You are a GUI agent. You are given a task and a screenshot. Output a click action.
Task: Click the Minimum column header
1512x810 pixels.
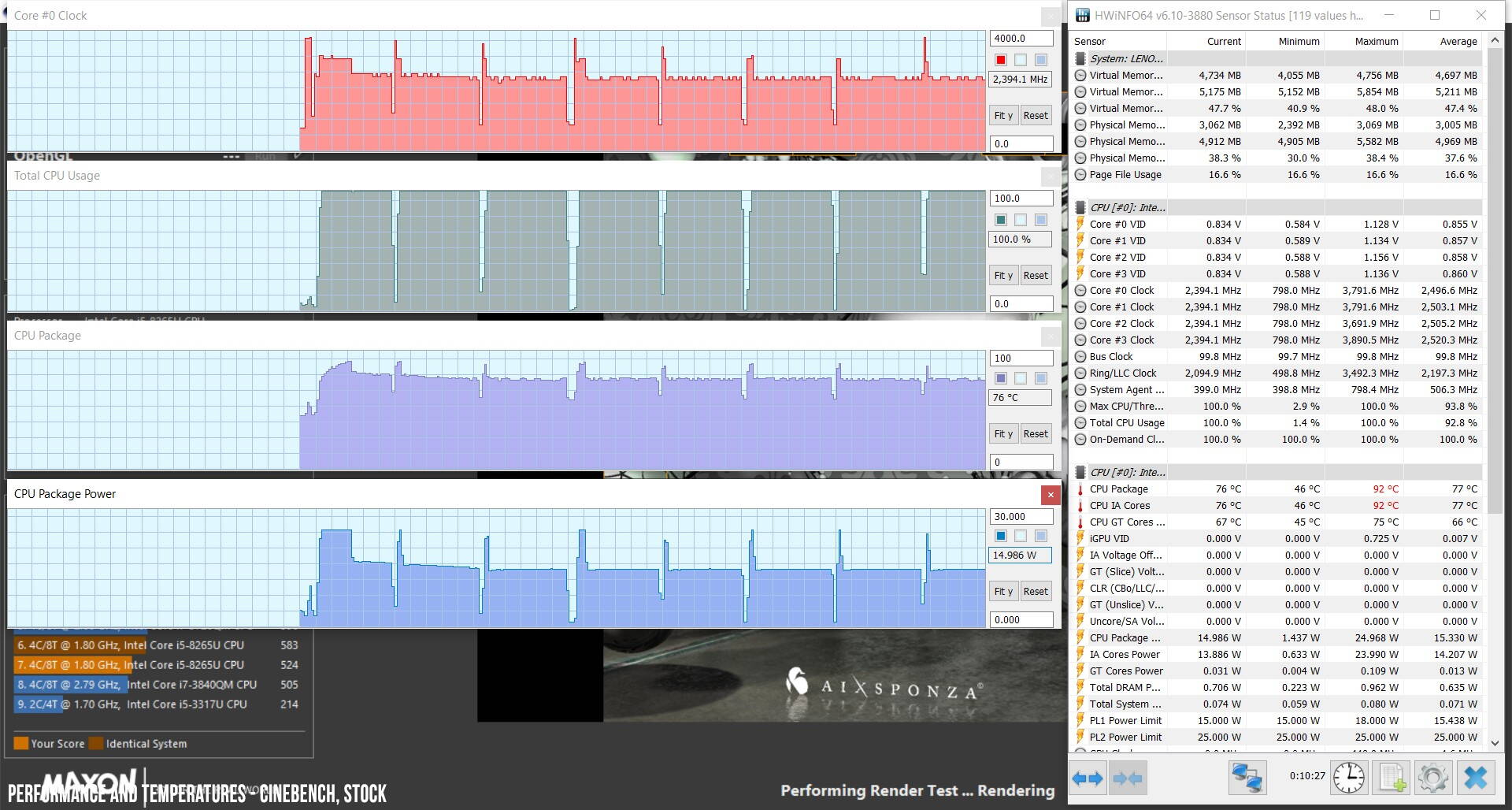pyautogui.click(x=1285, y=41)
